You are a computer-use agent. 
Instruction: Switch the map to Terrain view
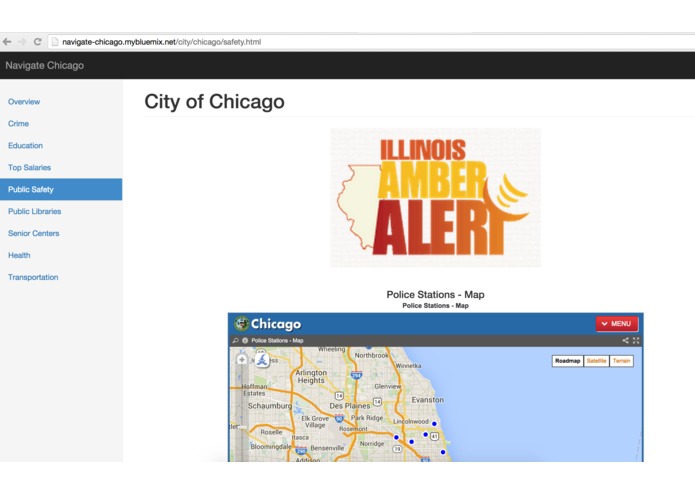click(621, 361)
